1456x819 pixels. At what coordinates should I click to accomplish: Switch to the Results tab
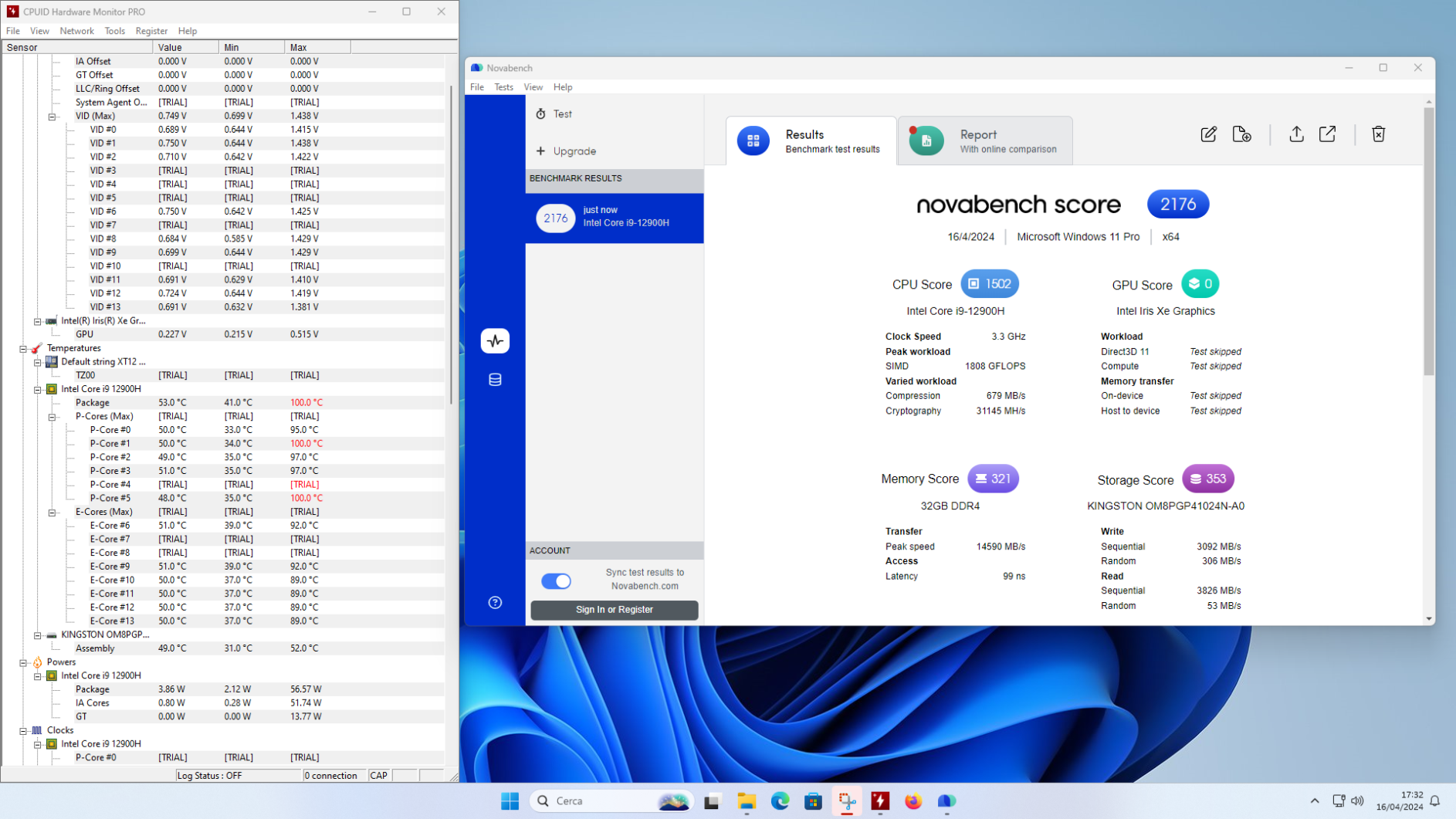point(811,140)
